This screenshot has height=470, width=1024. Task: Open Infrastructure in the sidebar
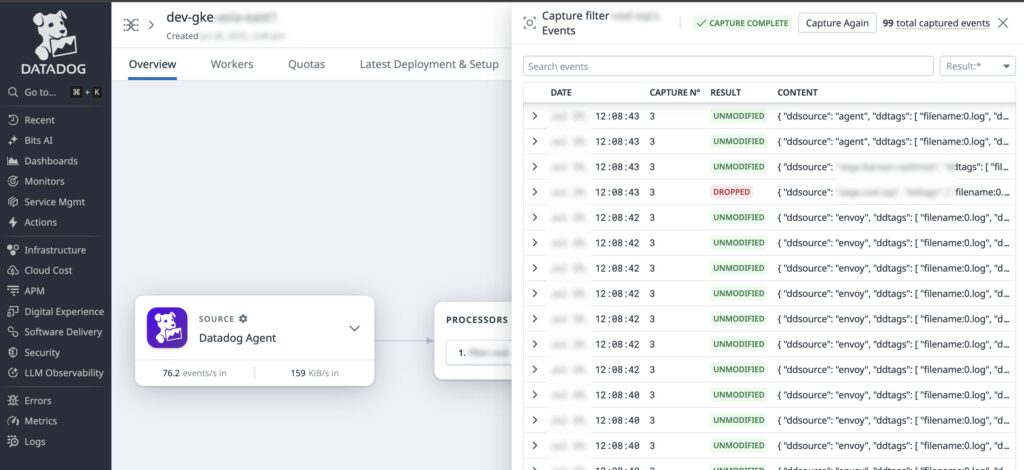coord(55,250)
